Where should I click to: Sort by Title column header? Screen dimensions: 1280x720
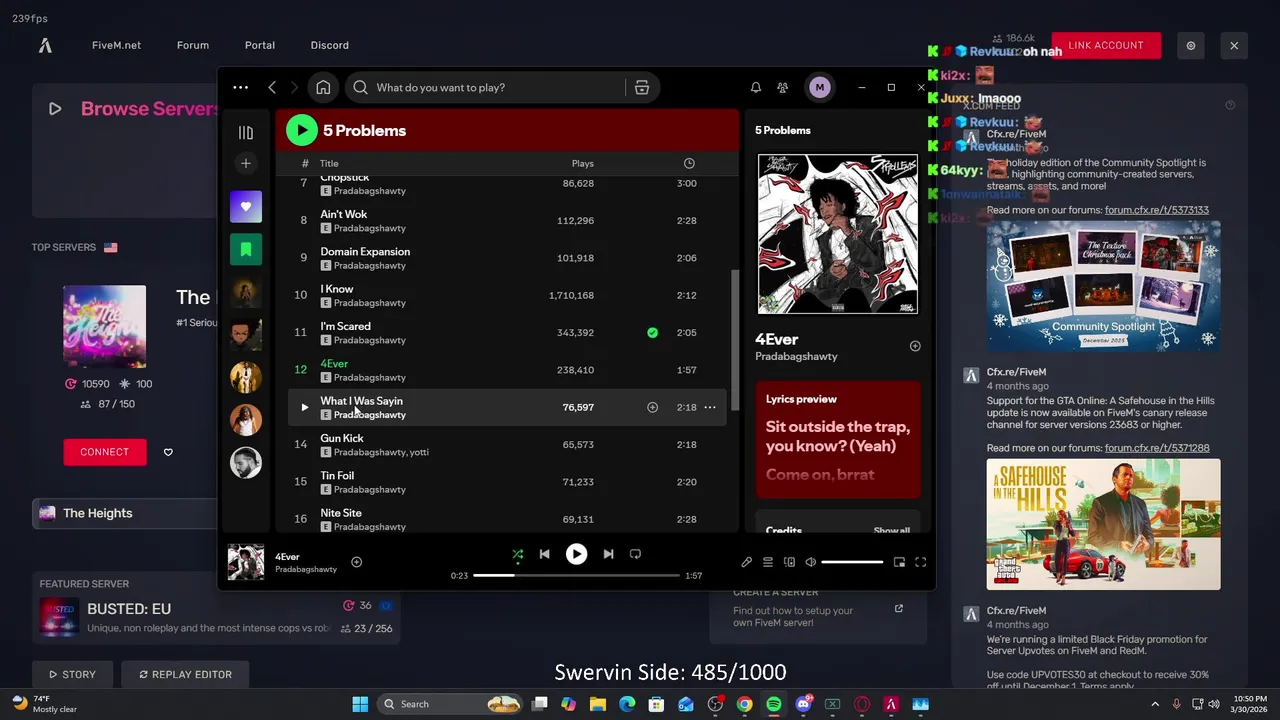coord(329,163)
